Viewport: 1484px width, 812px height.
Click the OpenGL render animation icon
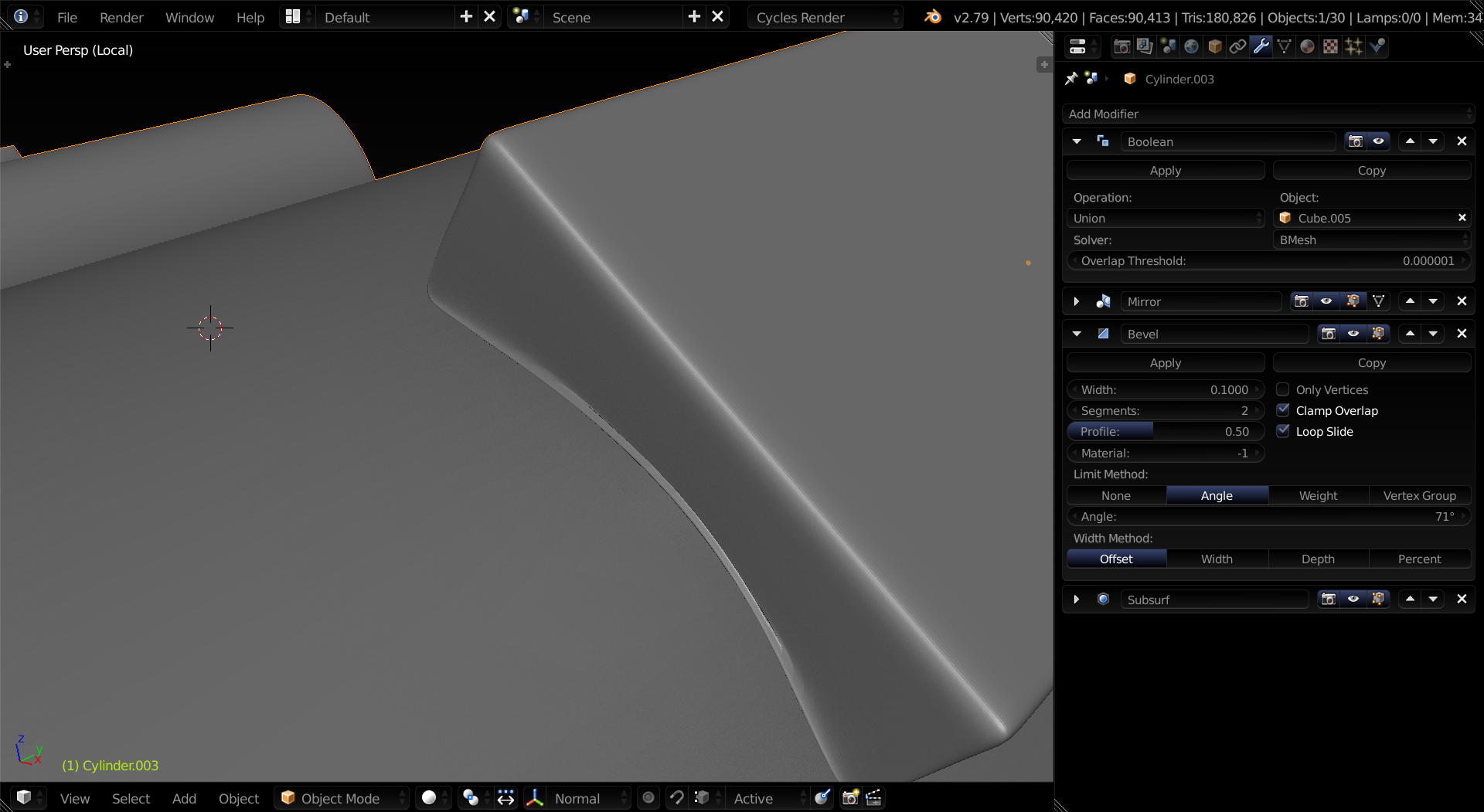click(873, 798)
